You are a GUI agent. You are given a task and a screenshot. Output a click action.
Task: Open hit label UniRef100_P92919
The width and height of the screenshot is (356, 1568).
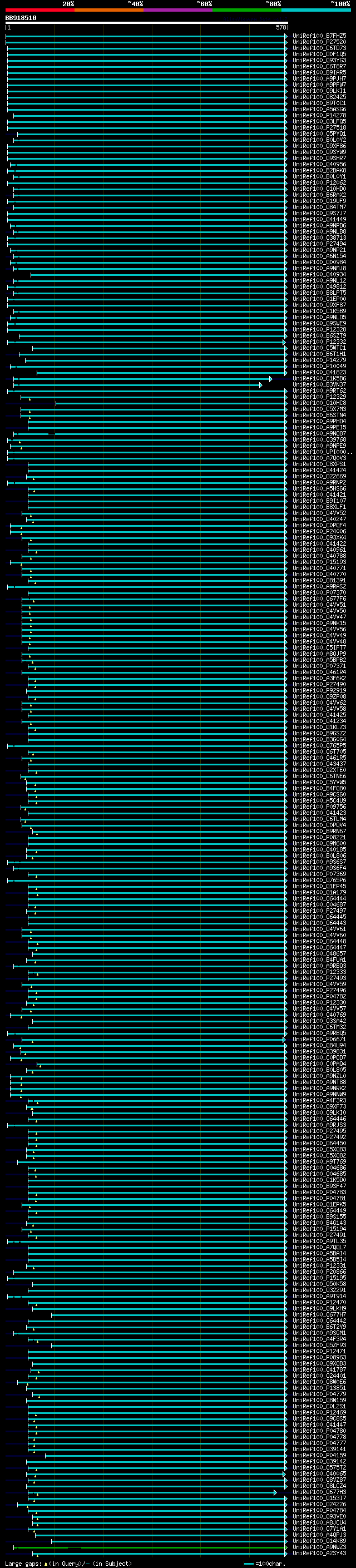319,690
